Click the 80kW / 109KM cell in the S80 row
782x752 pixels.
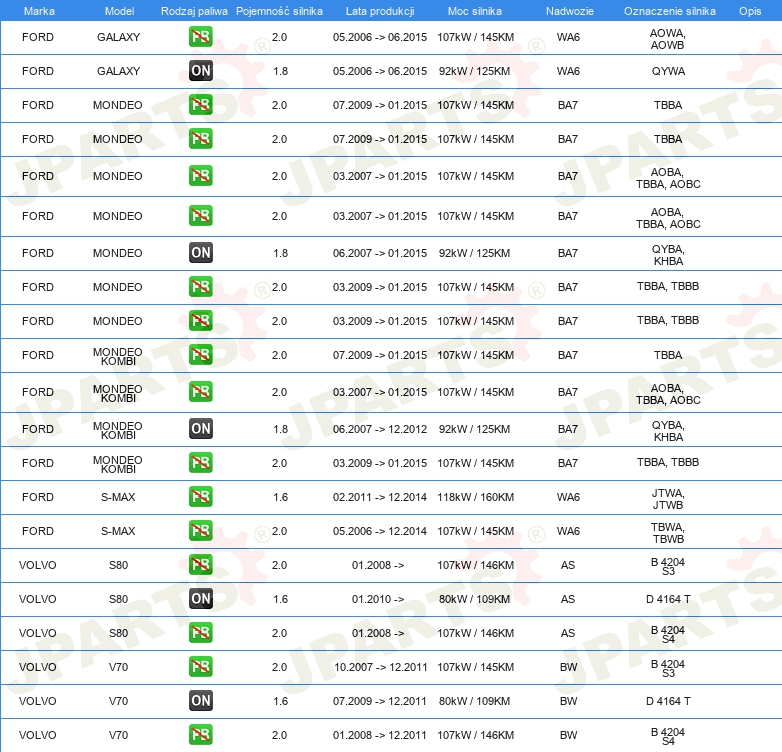[x=474, y=599]
